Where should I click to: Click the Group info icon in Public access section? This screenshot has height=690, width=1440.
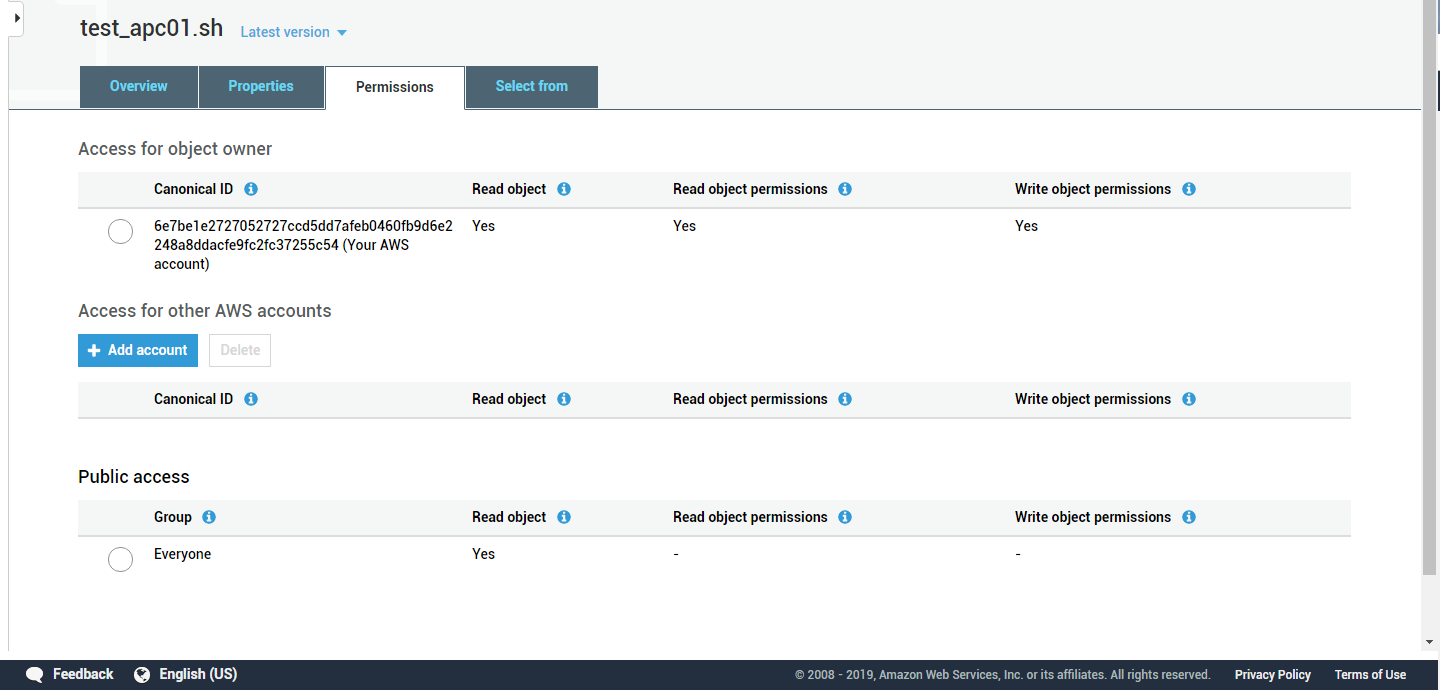tap(208, 517)
